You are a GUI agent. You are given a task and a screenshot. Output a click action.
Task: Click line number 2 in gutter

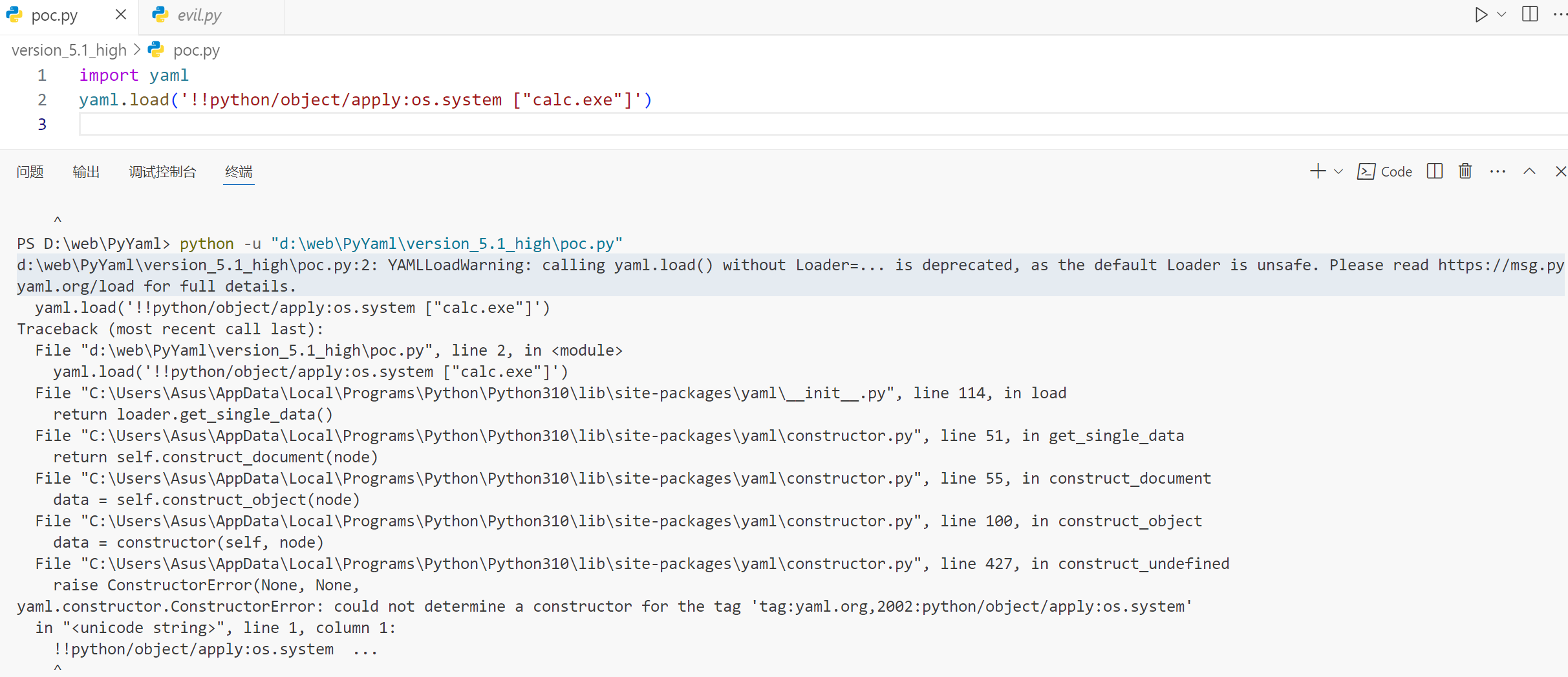pyautogui.click(x=42, y=100)
